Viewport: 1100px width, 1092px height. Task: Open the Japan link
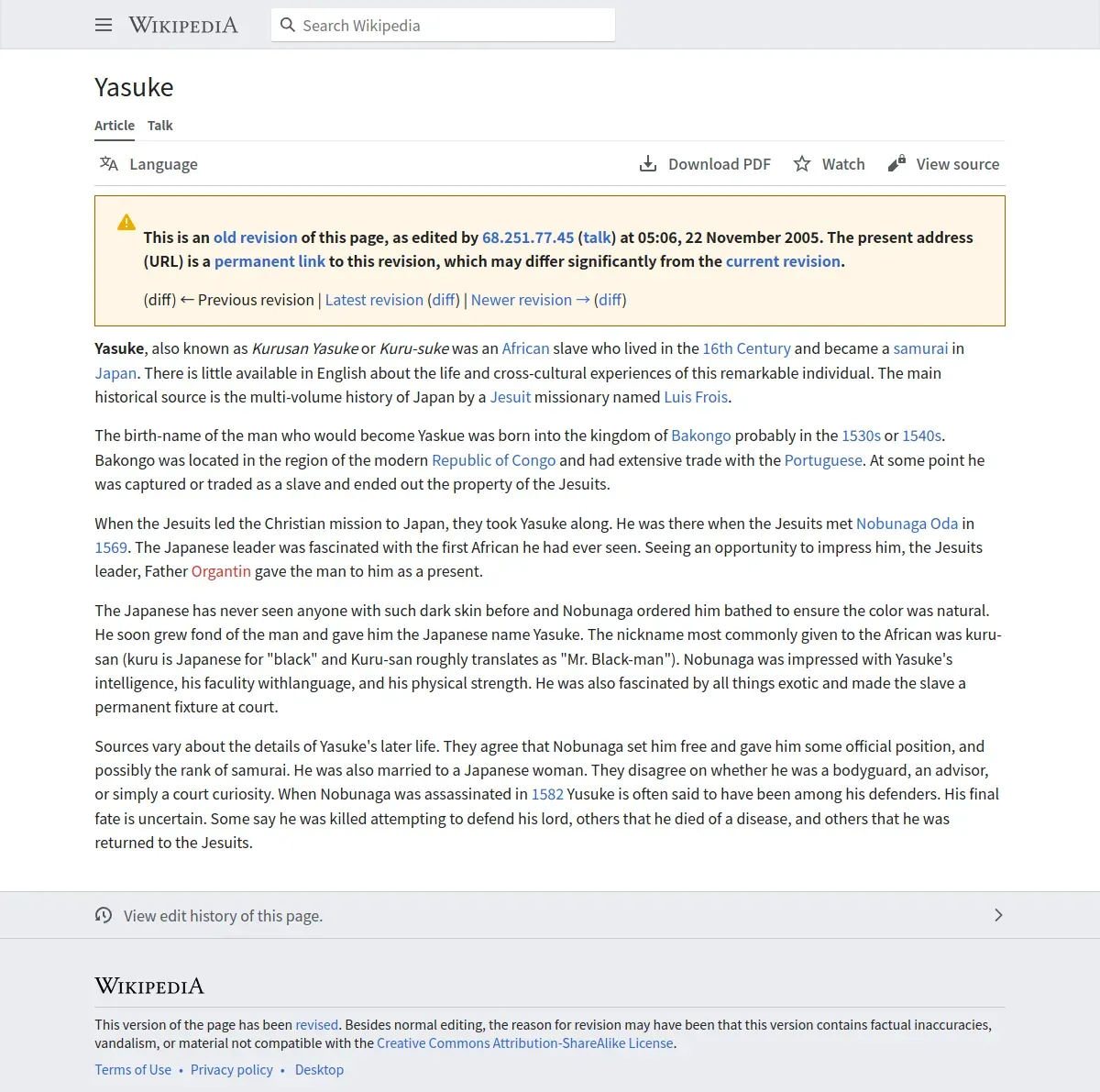(x=115, y=373)
